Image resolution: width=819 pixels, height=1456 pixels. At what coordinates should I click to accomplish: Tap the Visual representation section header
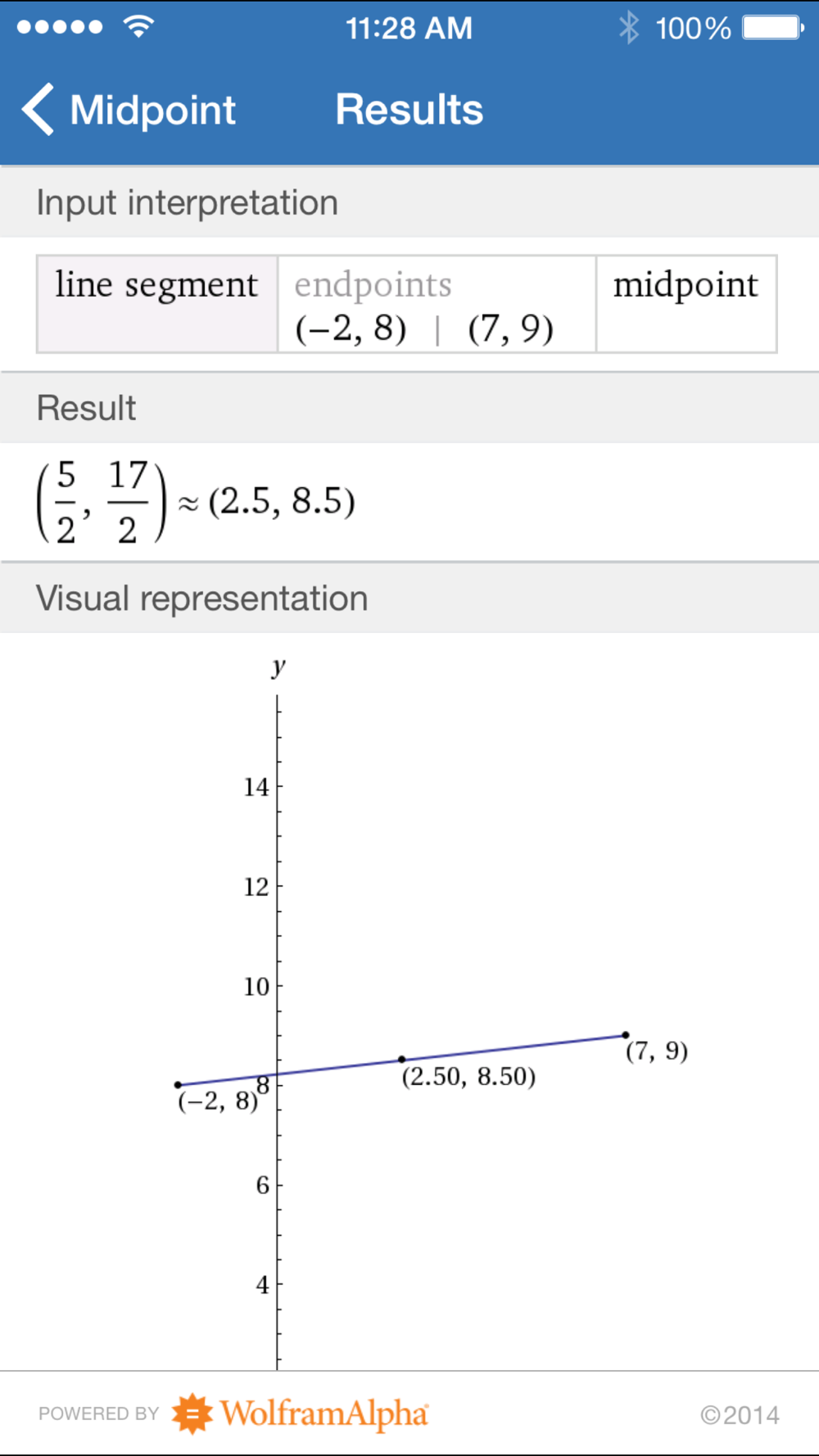pyautogui.click(x=201, y=598)
